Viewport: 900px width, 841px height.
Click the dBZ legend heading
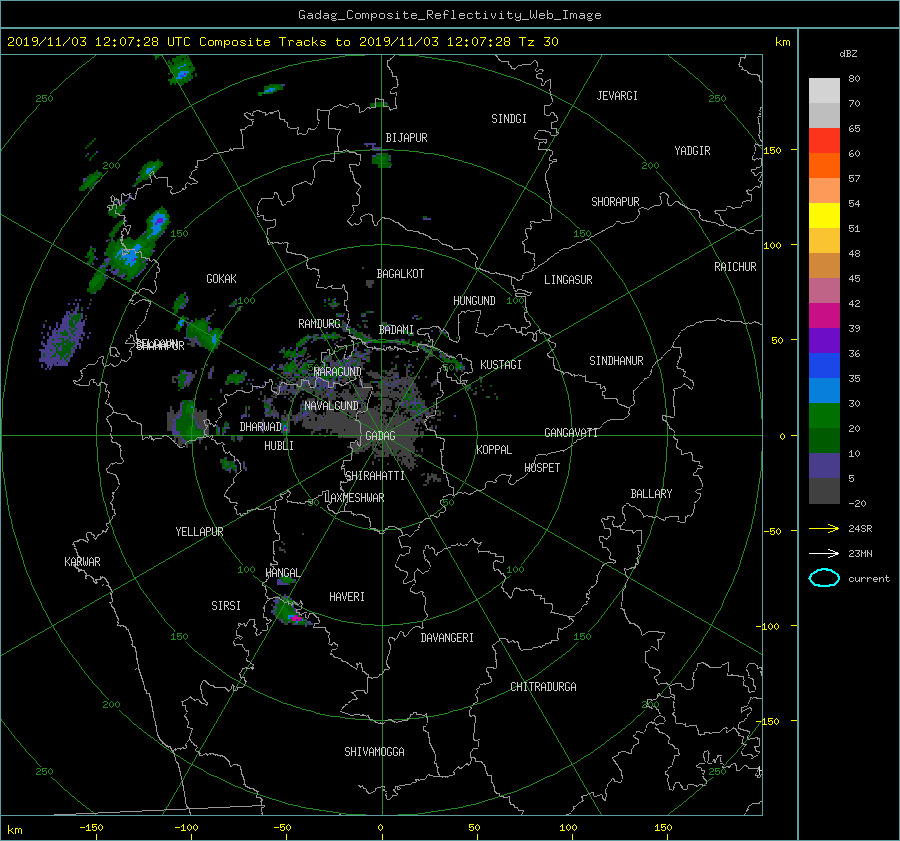click(x=848, y=54)
